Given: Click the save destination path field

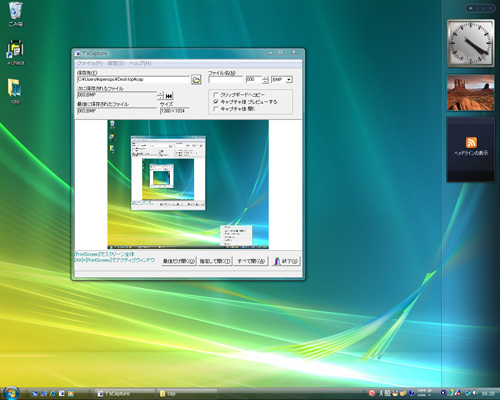Looking at the screenshot, I should pos(133,79).
